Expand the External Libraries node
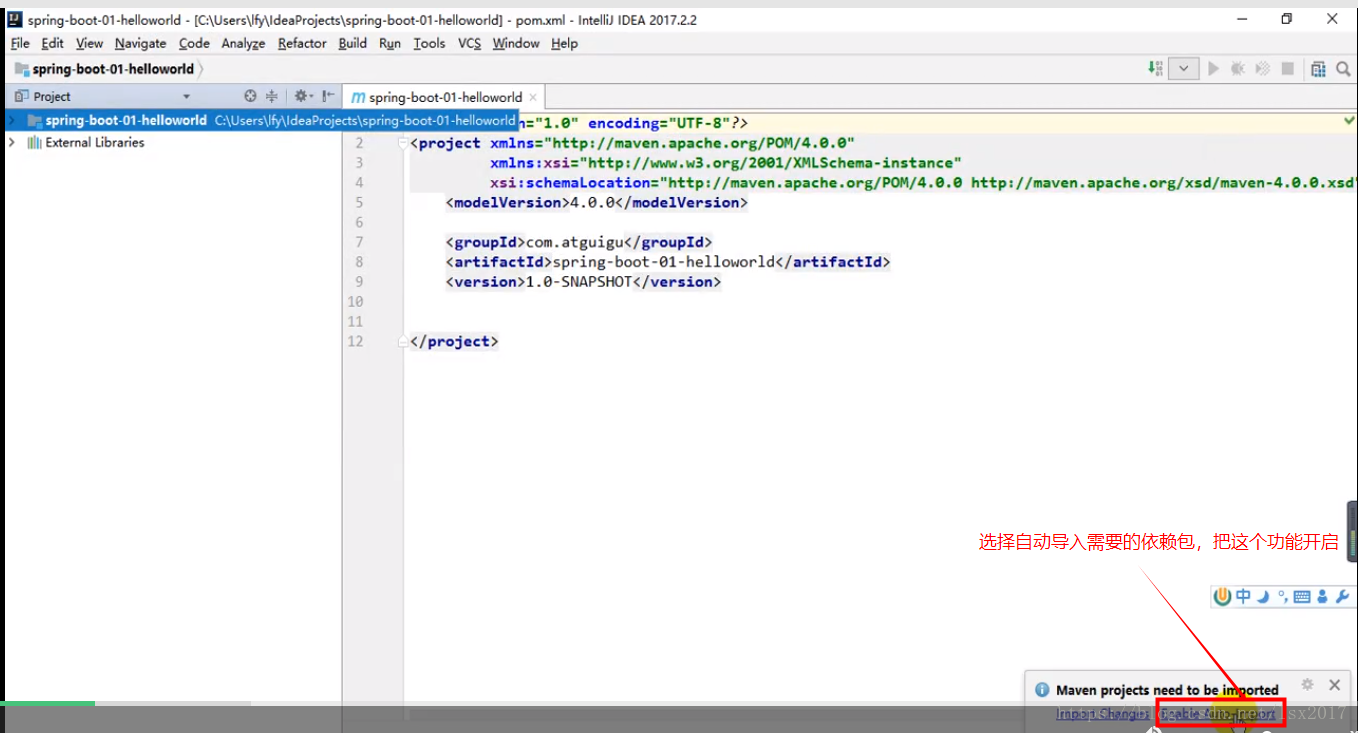Screen dimensions: 1358x733 (x=11, y=142)
